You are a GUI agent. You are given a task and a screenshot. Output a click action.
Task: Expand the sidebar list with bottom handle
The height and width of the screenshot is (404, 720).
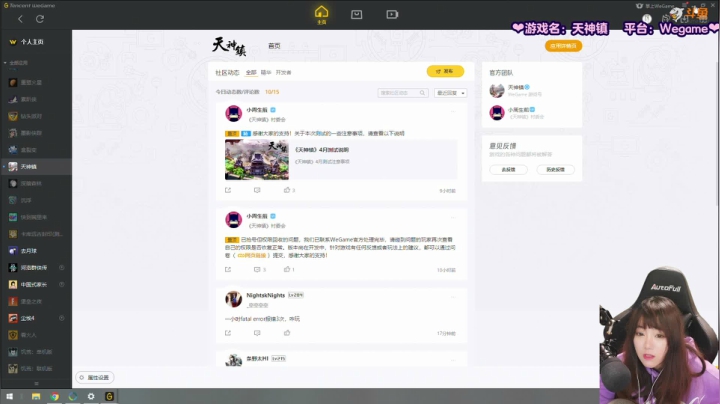click(36, 383)
